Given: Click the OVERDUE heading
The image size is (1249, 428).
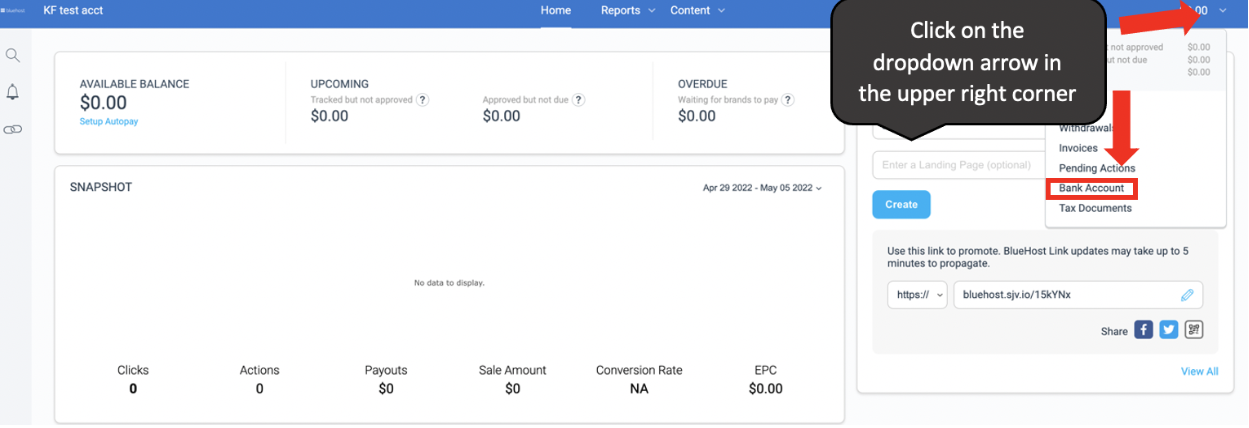Looking at the screenshot, I should [702, 84].
